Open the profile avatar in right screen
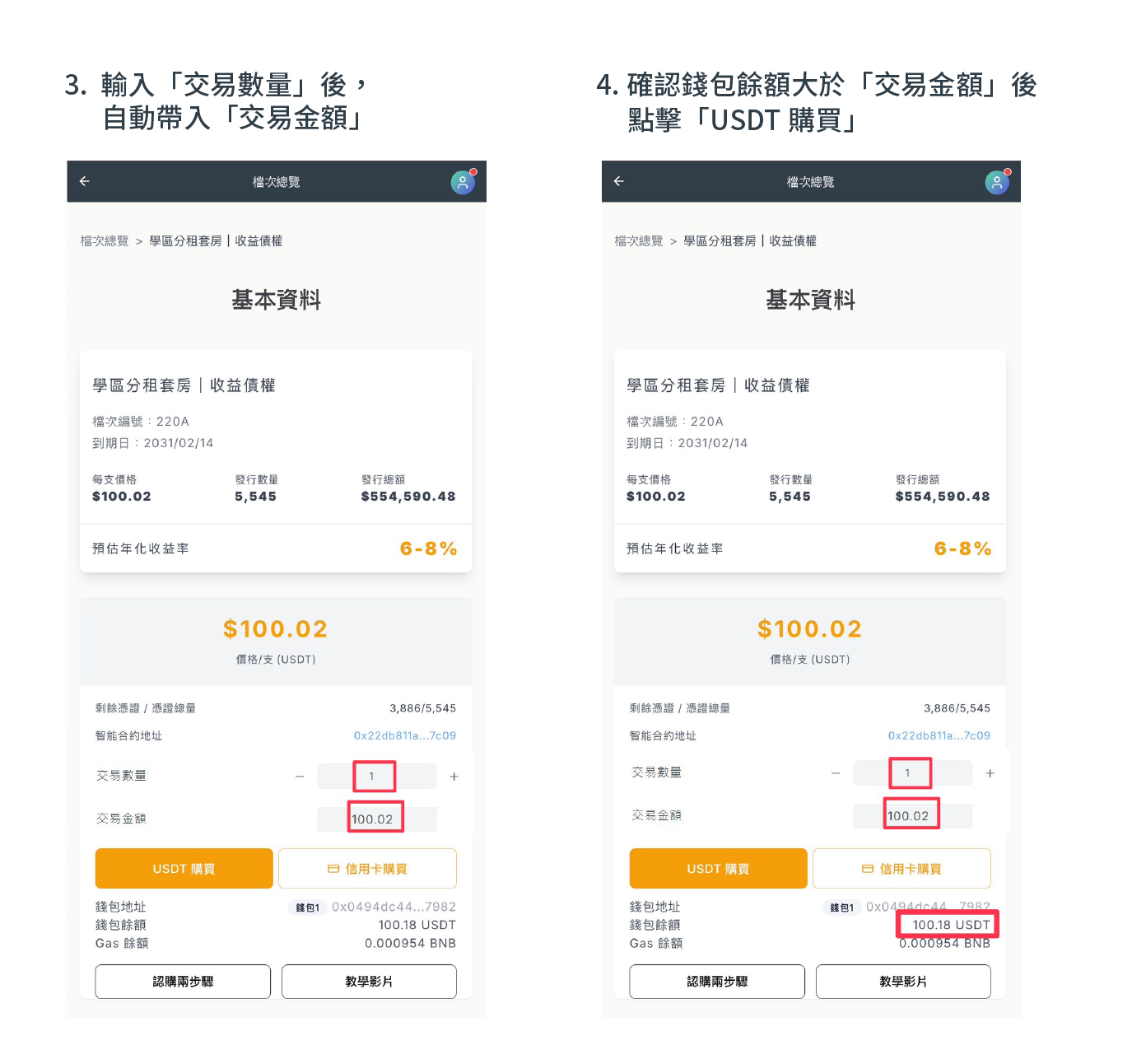1132x1064 pixels. pos(997,182)
